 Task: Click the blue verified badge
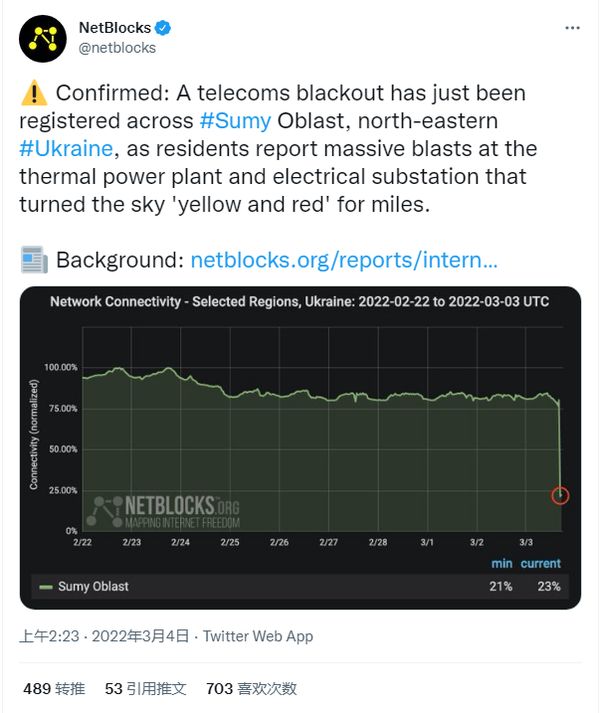pos(162,28)
